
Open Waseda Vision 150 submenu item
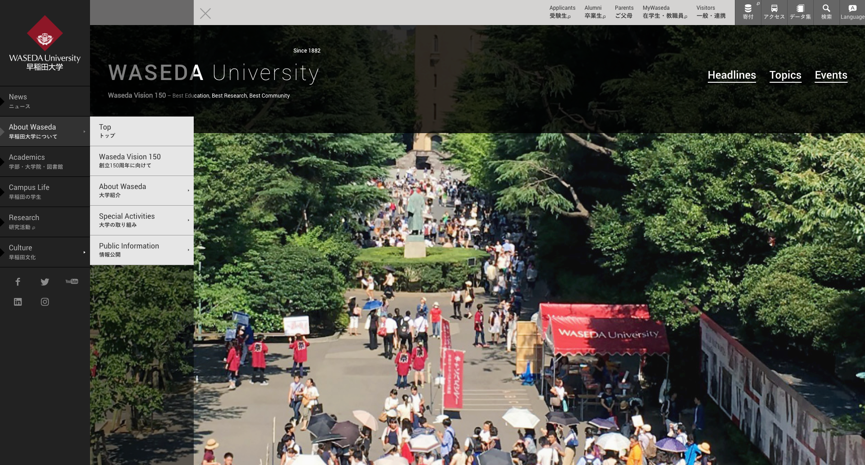(142, 161)
